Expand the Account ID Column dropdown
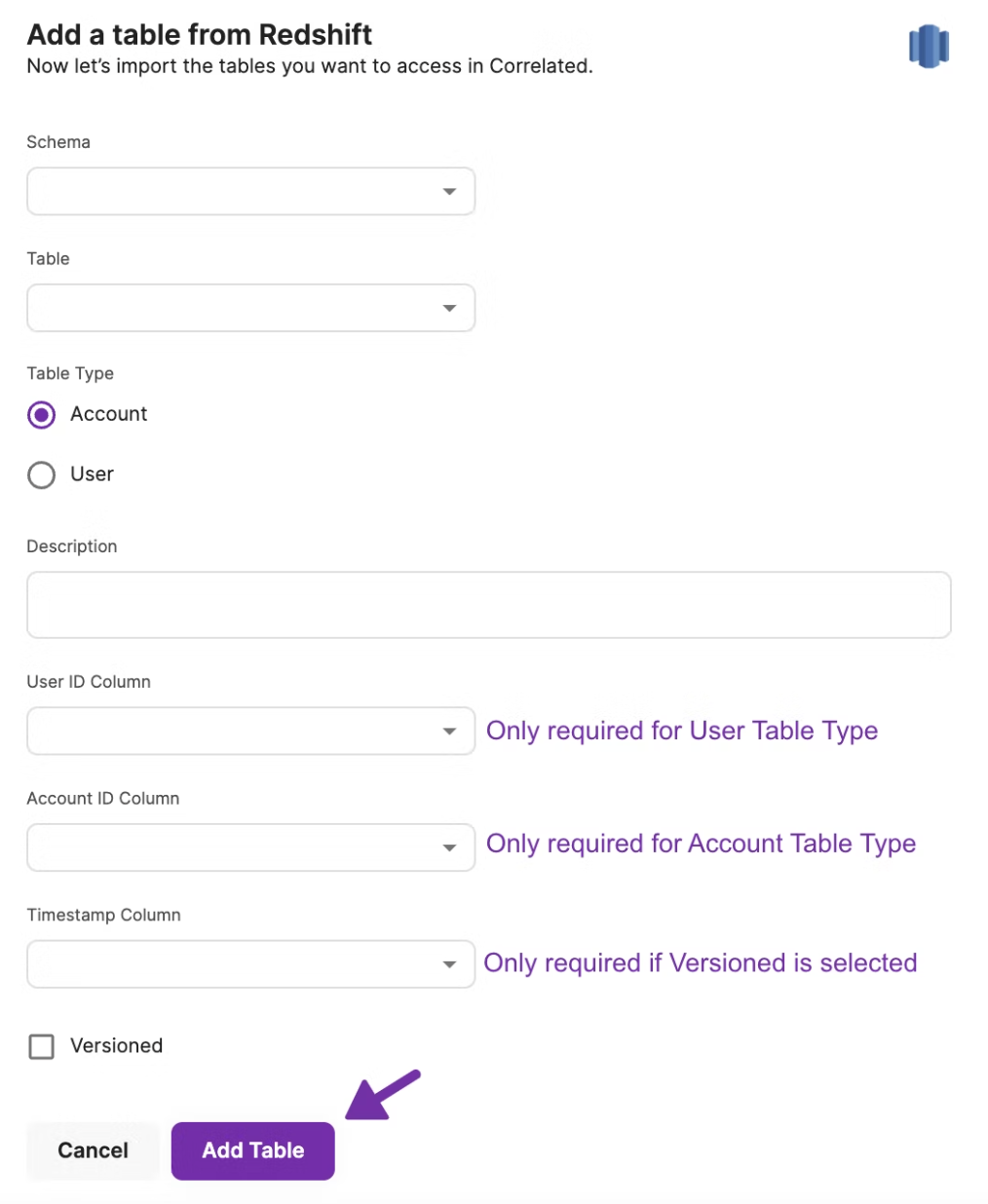The height and width of the screenshot is (1204, 988). point(250,847)
